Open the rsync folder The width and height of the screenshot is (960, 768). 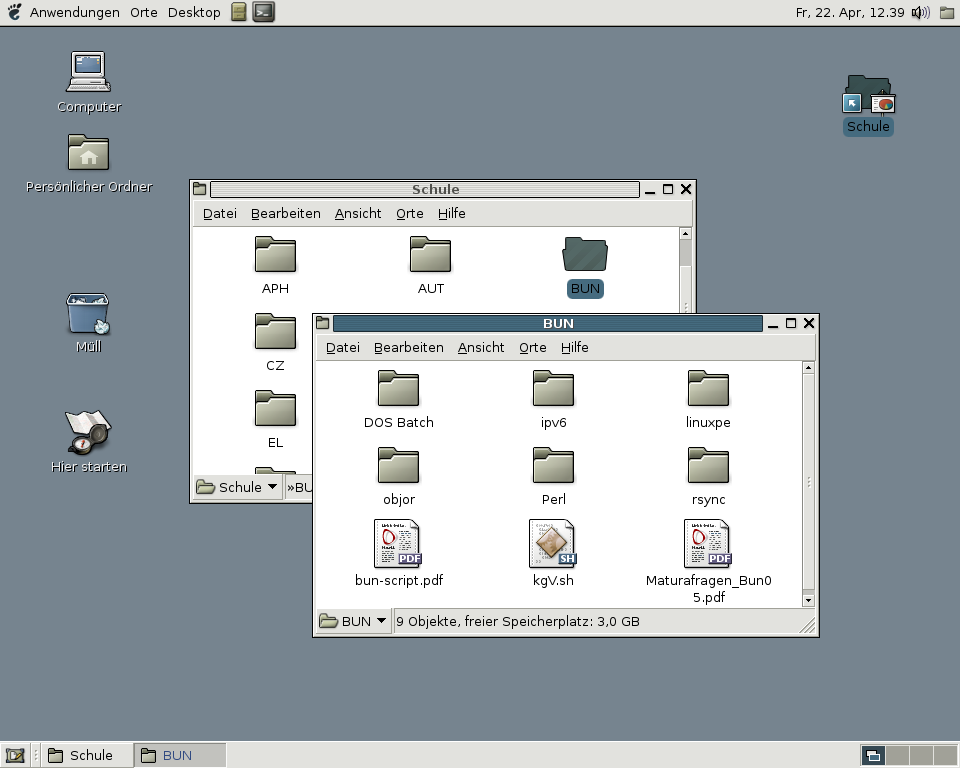tap(708, 466)
